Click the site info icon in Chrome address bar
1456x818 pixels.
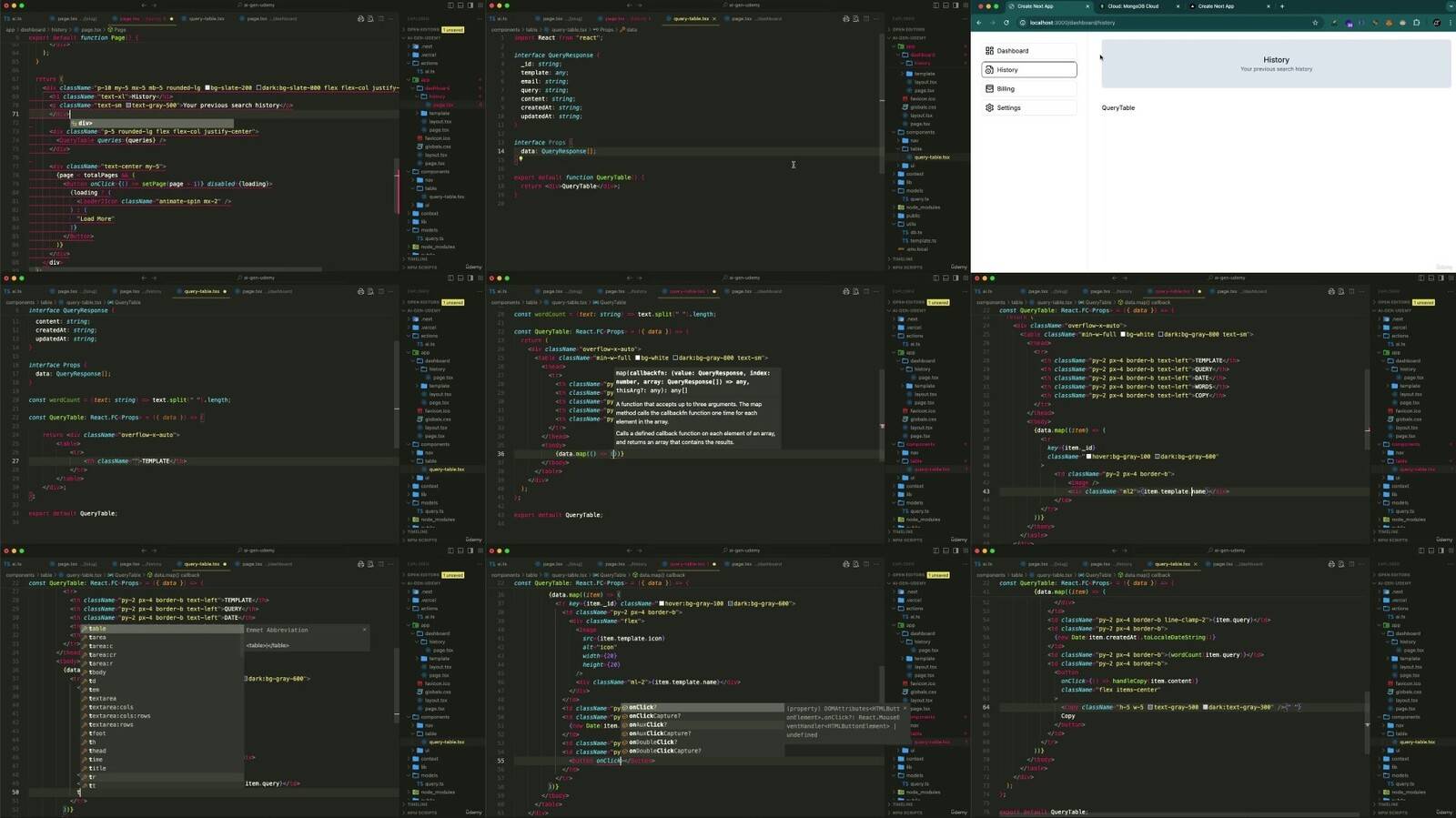pyautogui.click(x=1023, y=23)
